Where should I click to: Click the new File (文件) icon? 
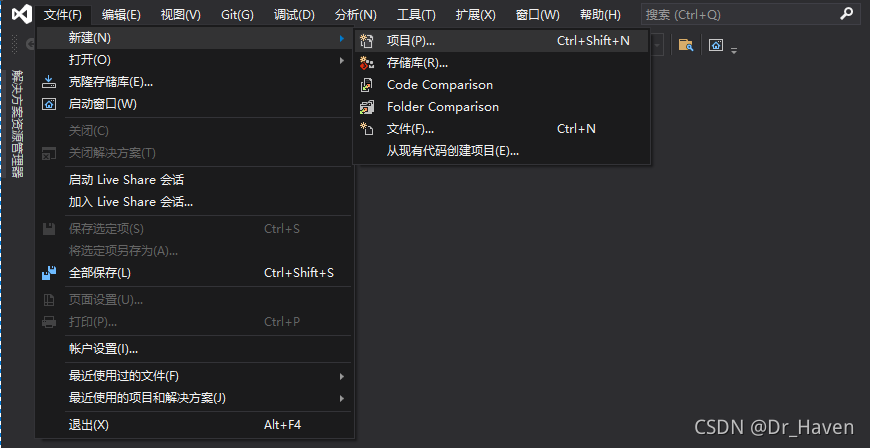(x=366, y=129)
